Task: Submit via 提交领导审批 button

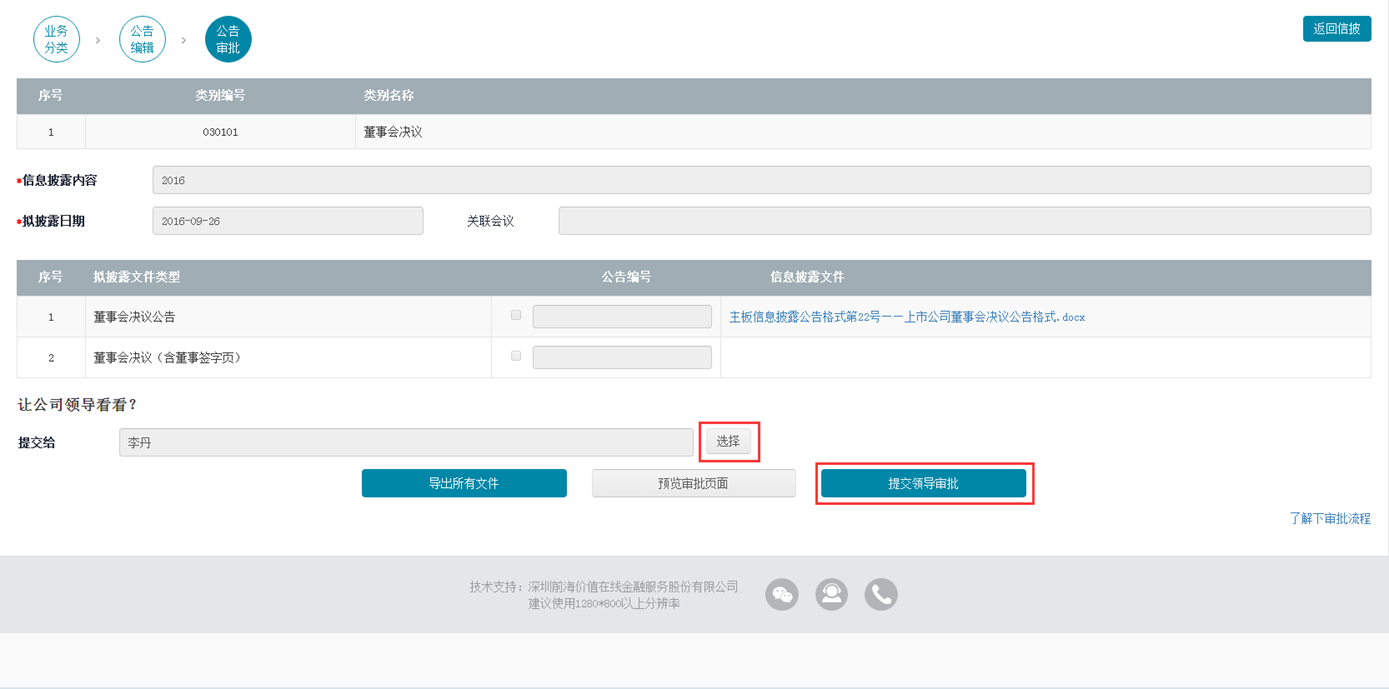Action: (923, 483)
